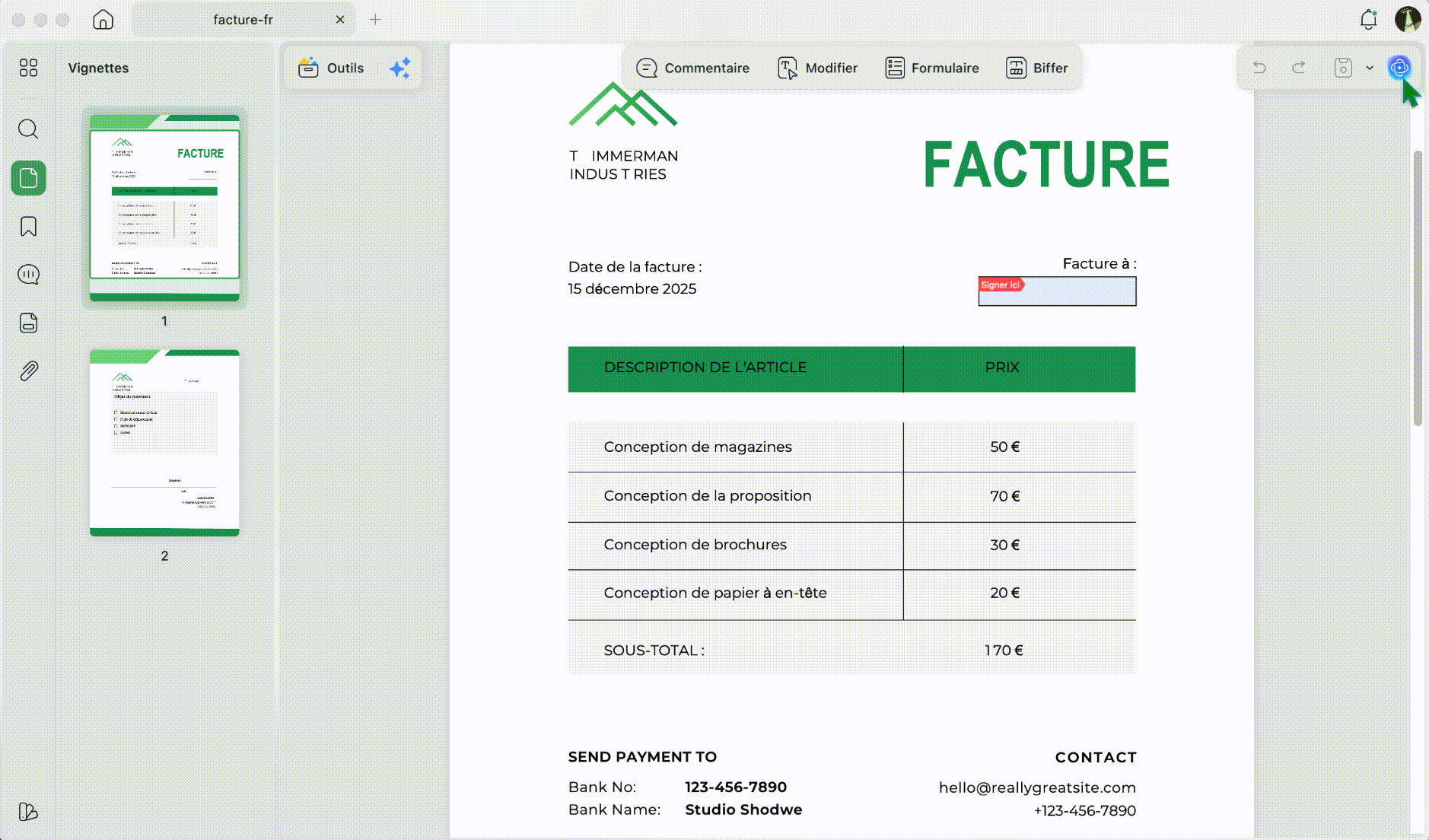Click 'Conception de magazines' row text
This screenshot has width=1429, height=840.
click(698, 447)
